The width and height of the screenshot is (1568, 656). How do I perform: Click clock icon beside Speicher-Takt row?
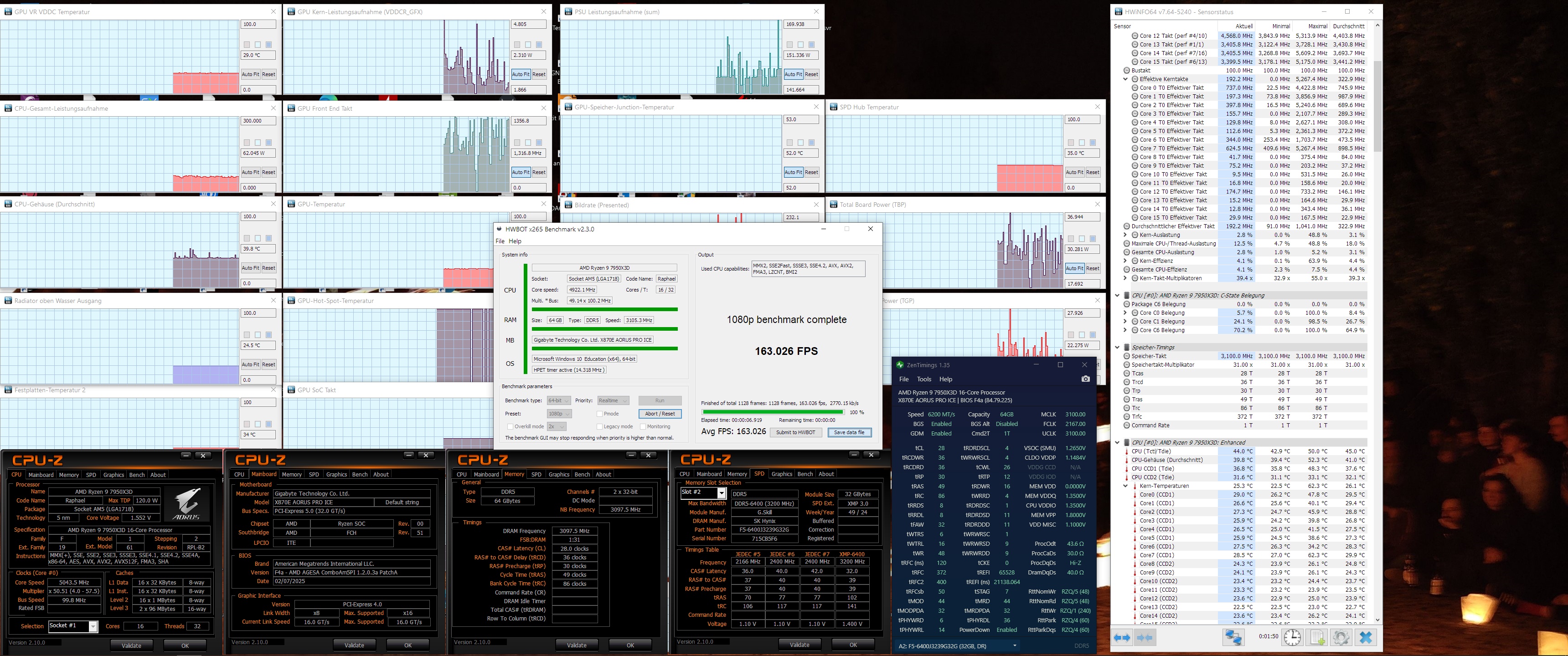(1127, 357)
